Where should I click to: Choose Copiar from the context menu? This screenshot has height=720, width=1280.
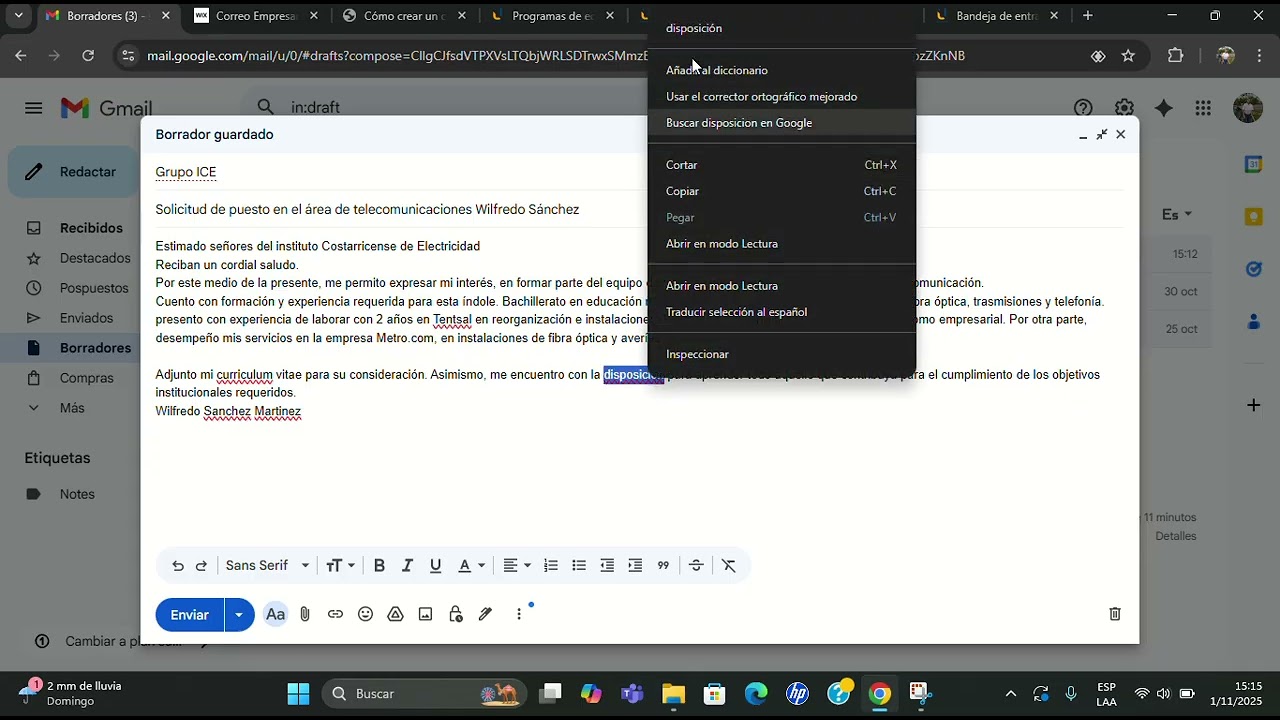[x=781, y=191]
